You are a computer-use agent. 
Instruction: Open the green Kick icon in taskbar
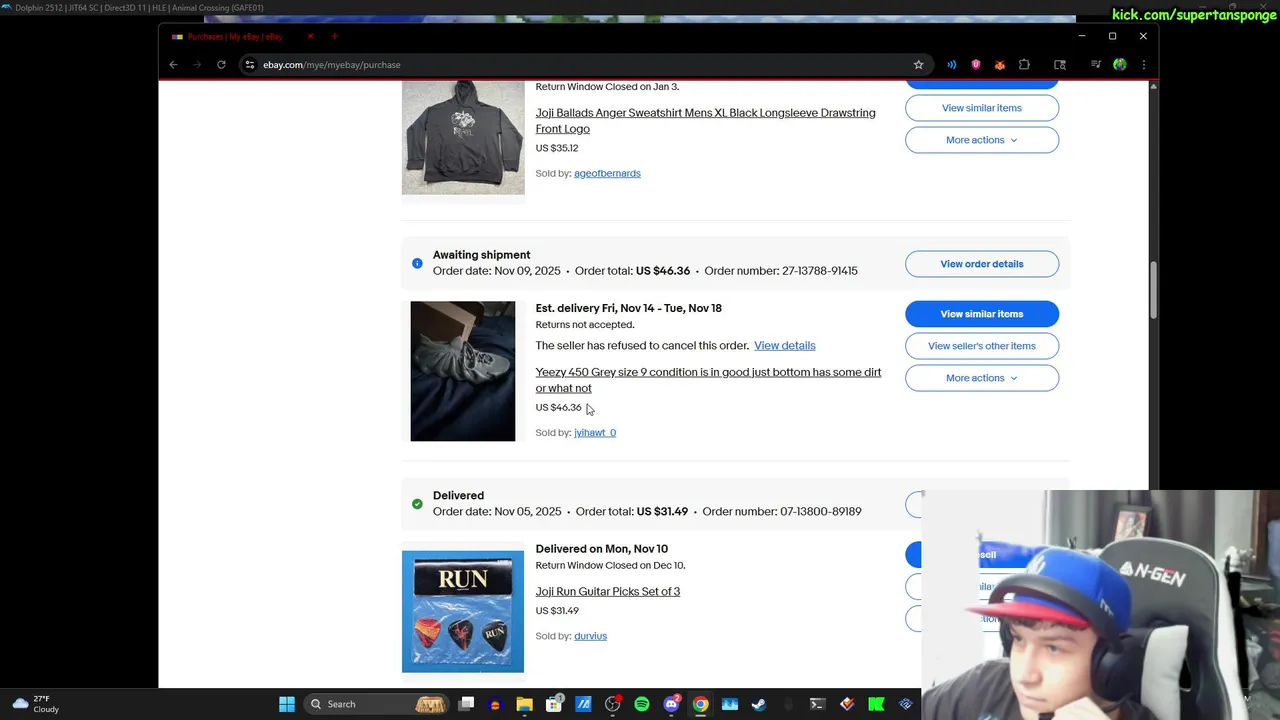876,704
